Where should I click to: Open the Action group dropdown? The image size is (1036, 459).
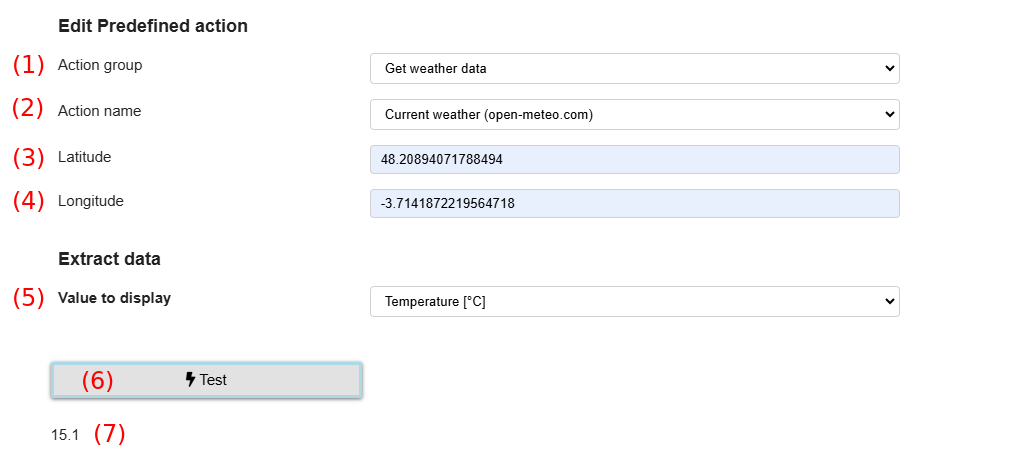coord(634,68)
